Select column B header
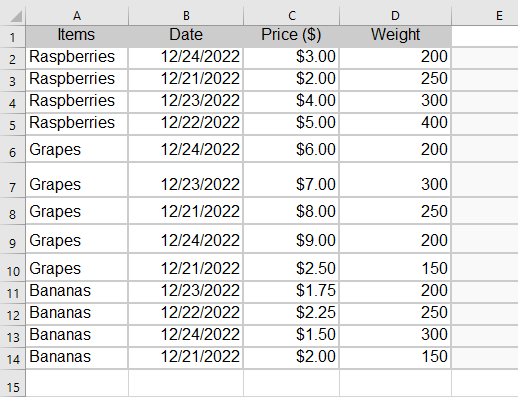The image size is (518, 397). click(x=186, y=16)
